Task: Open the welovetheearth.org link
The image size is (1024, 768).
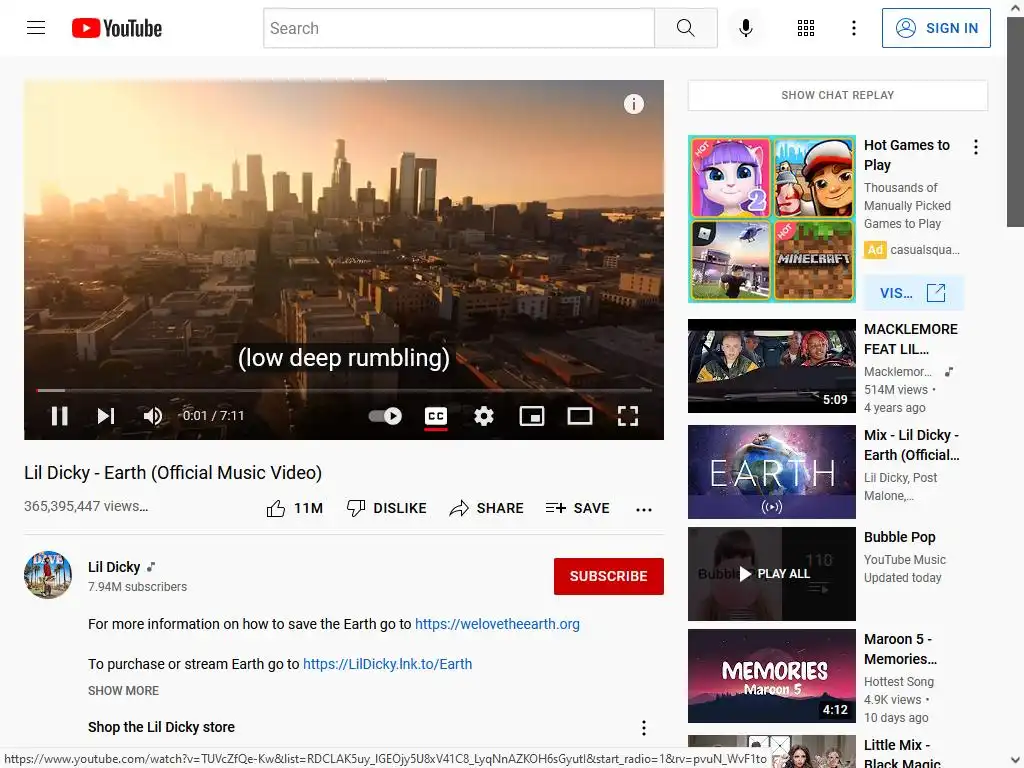Action: pos(497,624)
